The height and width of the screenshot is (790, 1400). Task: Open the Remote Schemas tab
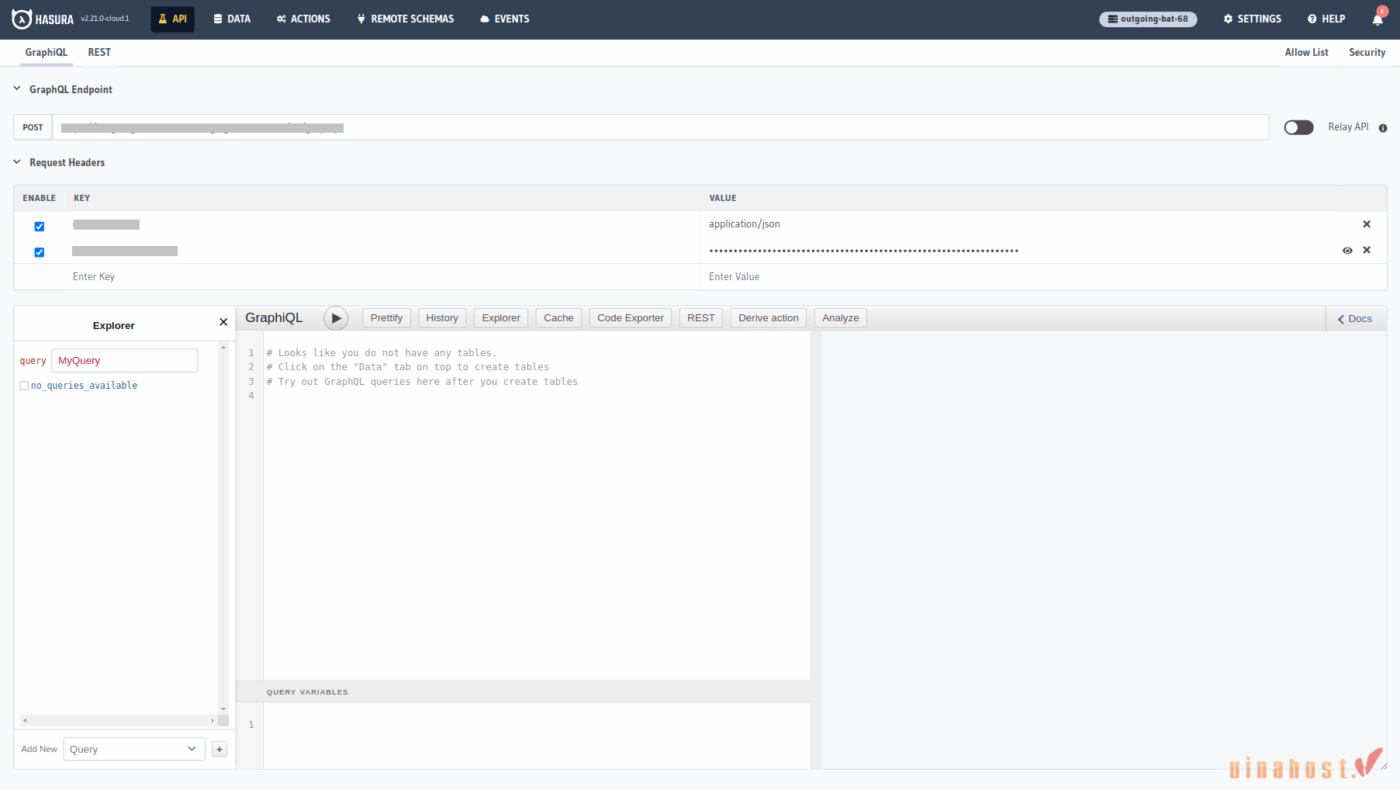(x=405, y=19)
